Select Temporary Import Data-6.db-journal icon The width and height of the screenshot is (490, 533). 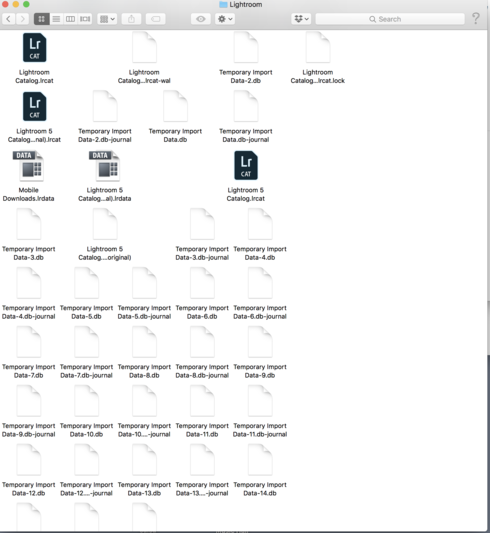(260, 283)
